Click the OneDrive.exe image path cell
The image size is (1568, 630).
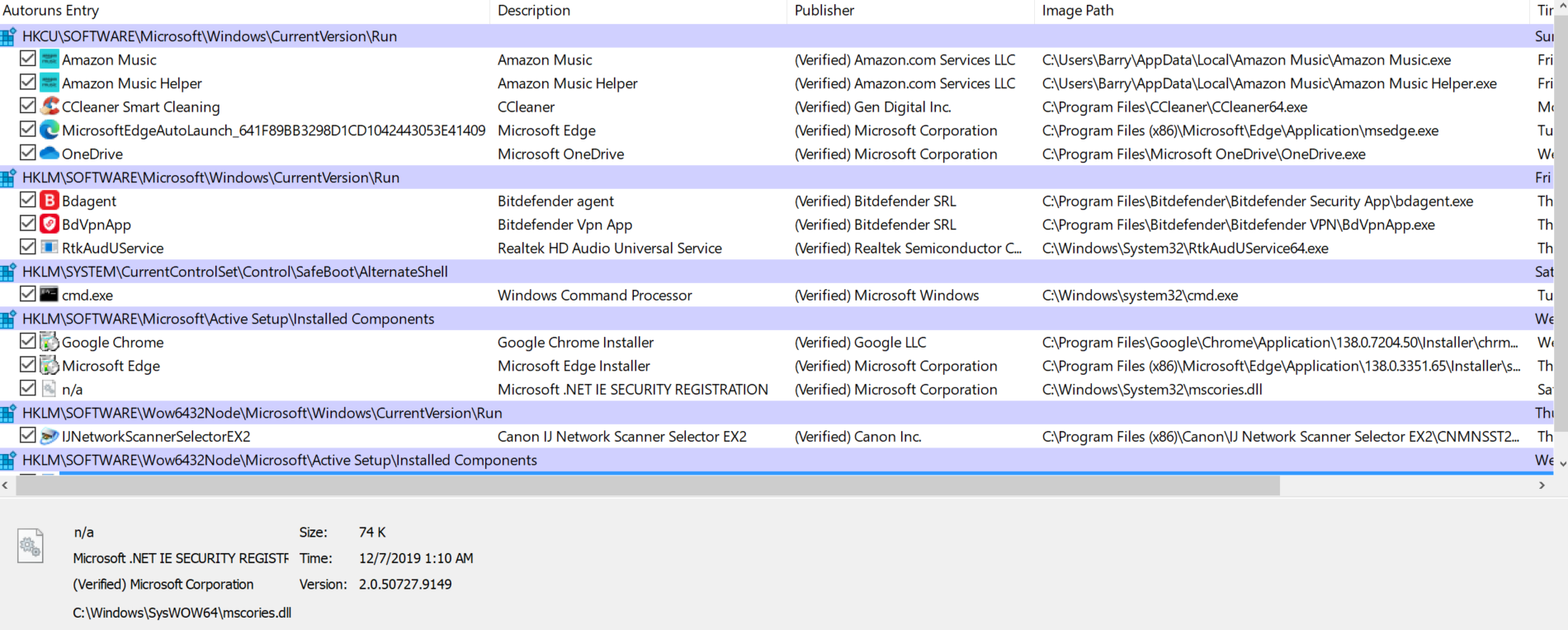[1203, 154]
